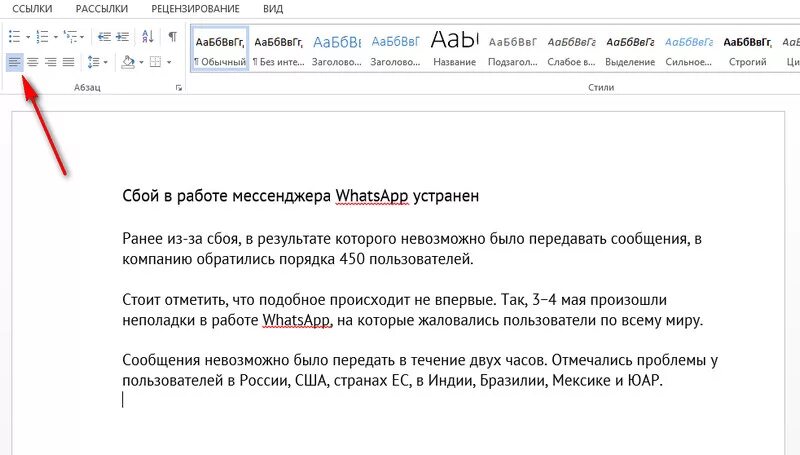Click the word 'ЮАР.' in last paragraph
Viewport: 800px width, 455px height.
[x=645, y=381]
